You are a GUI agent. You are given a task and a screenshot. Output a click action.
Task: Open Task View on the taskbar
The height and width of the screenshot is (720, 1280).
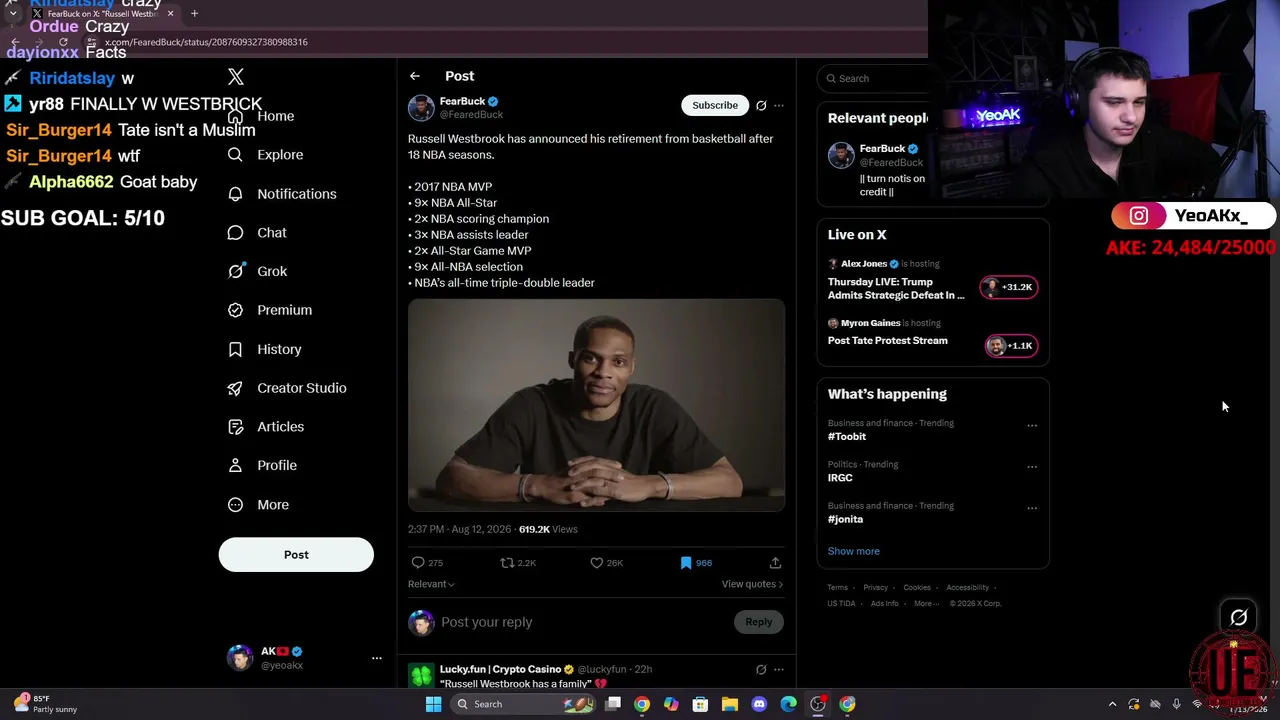point(613,704)
